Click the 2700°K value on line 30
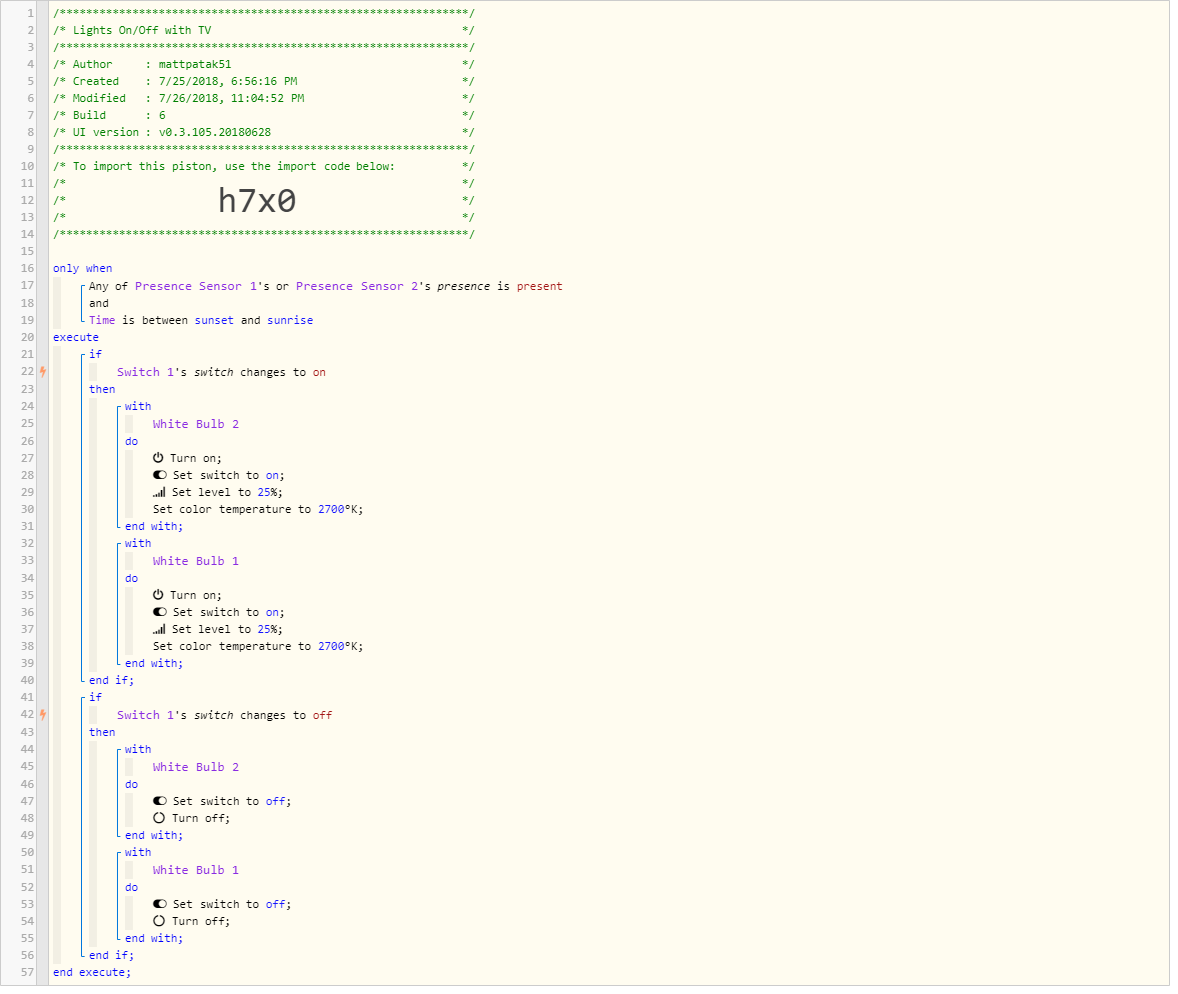 click(338, 509)
